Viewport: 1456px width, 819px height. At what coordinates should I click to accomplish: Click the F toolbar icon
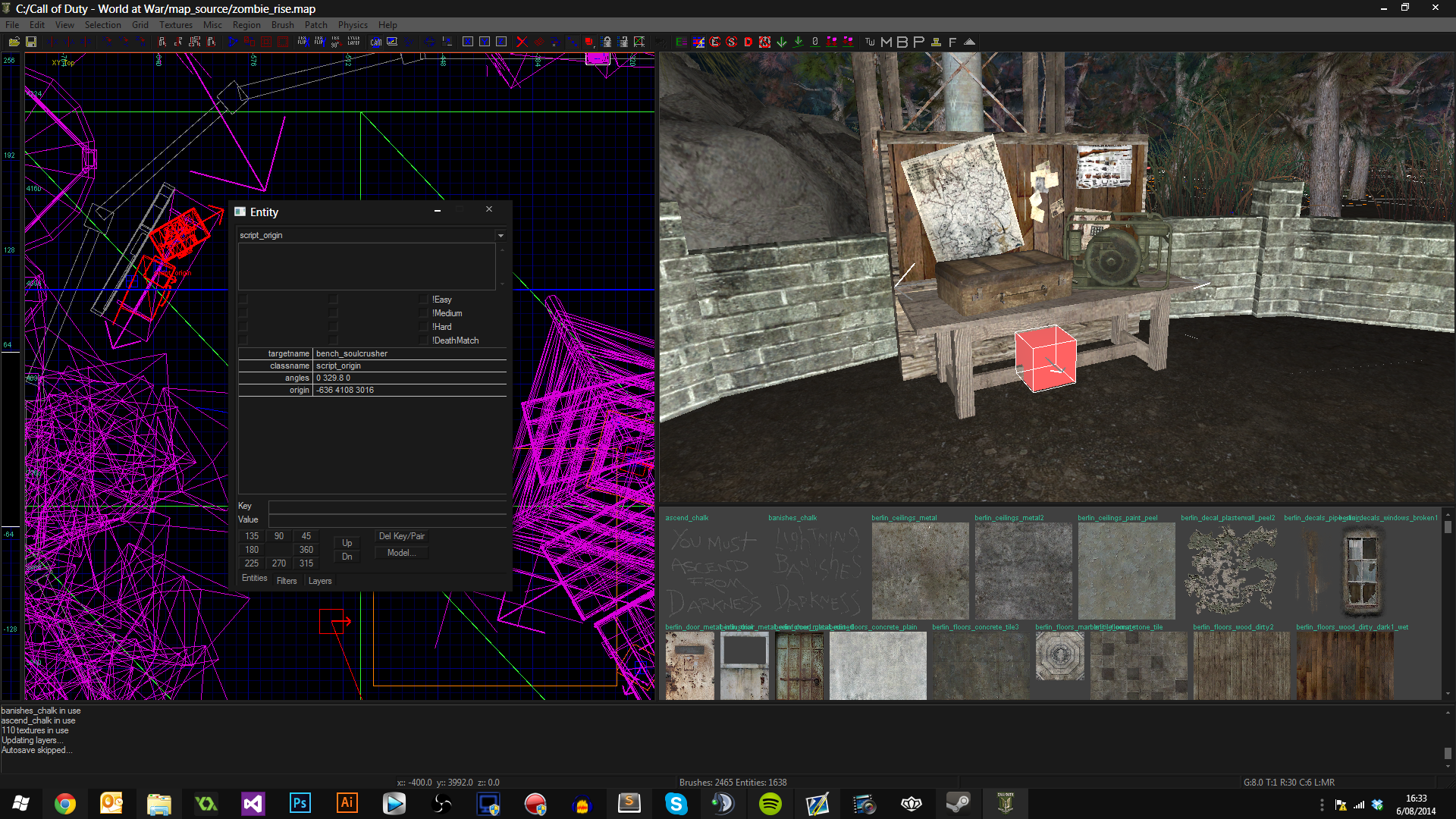(952, 42)
